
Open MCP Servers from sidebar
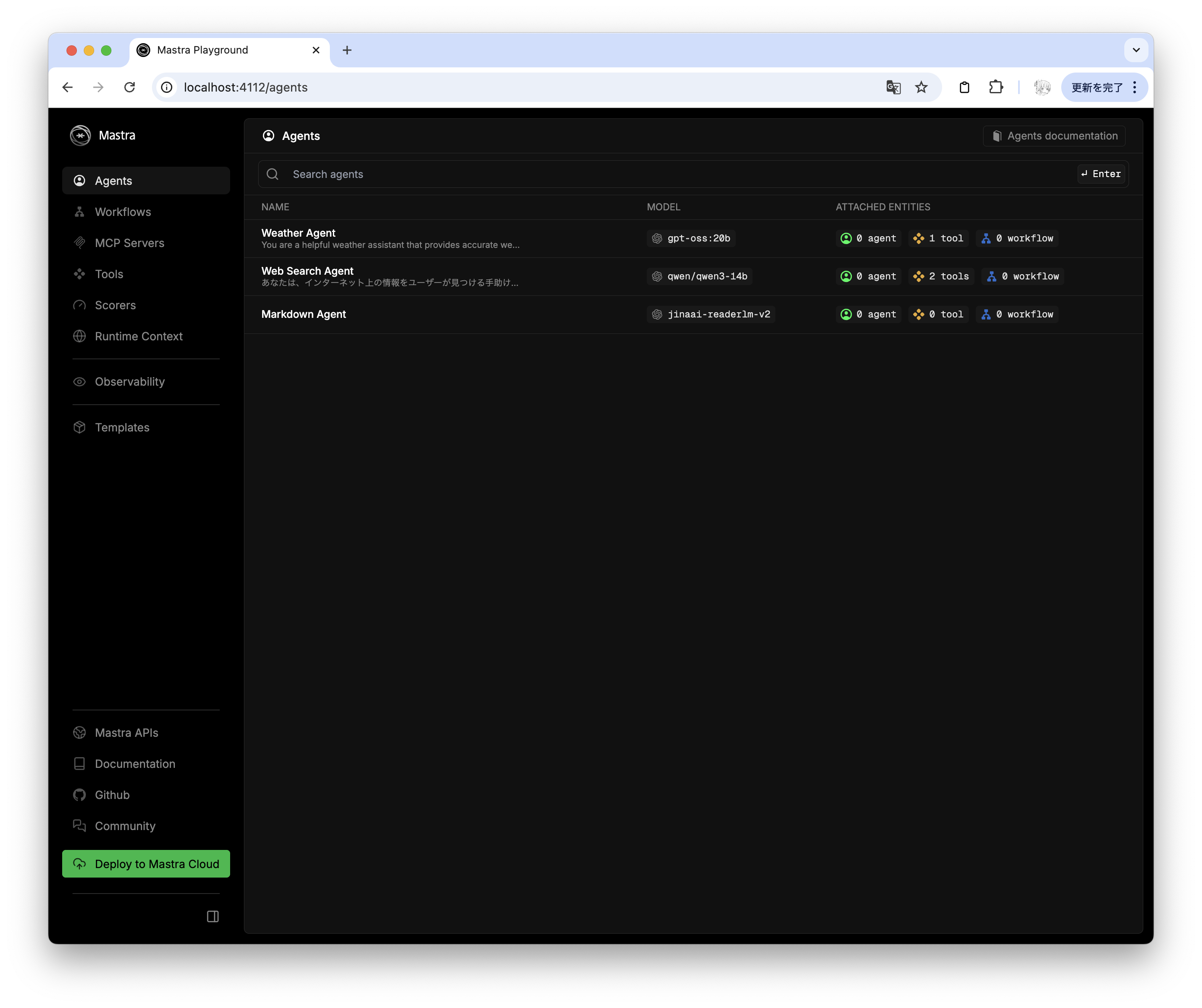(x=129, y=243)
